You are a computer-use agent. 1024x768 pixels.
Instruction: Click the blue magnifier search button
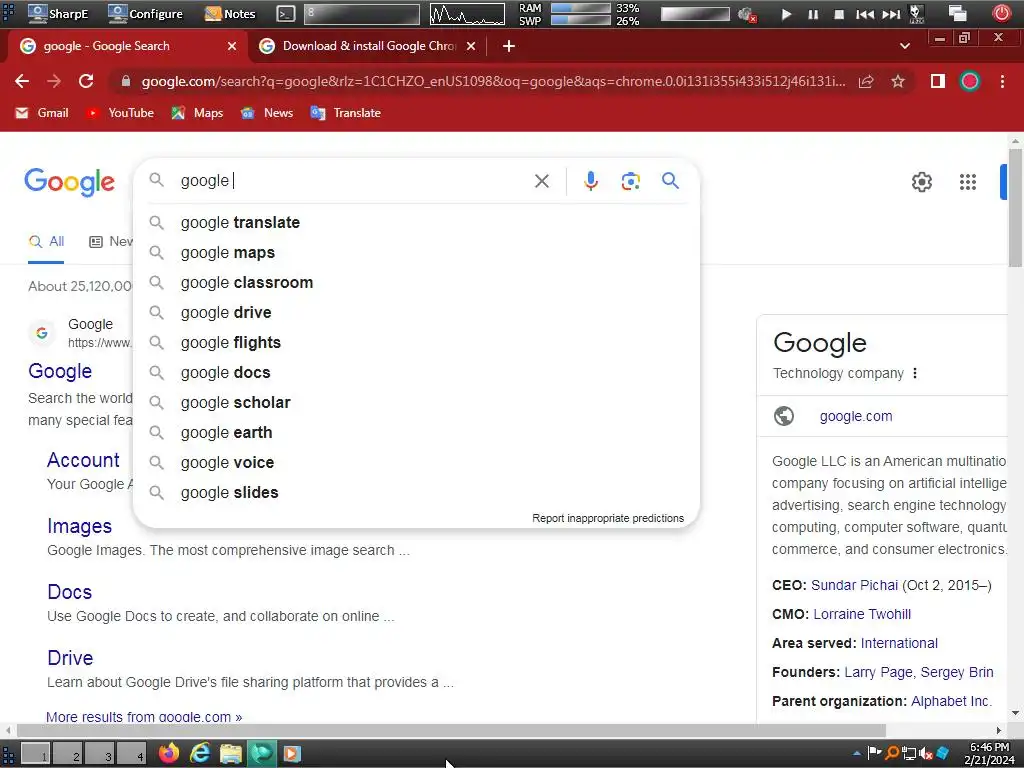(671, 180)
